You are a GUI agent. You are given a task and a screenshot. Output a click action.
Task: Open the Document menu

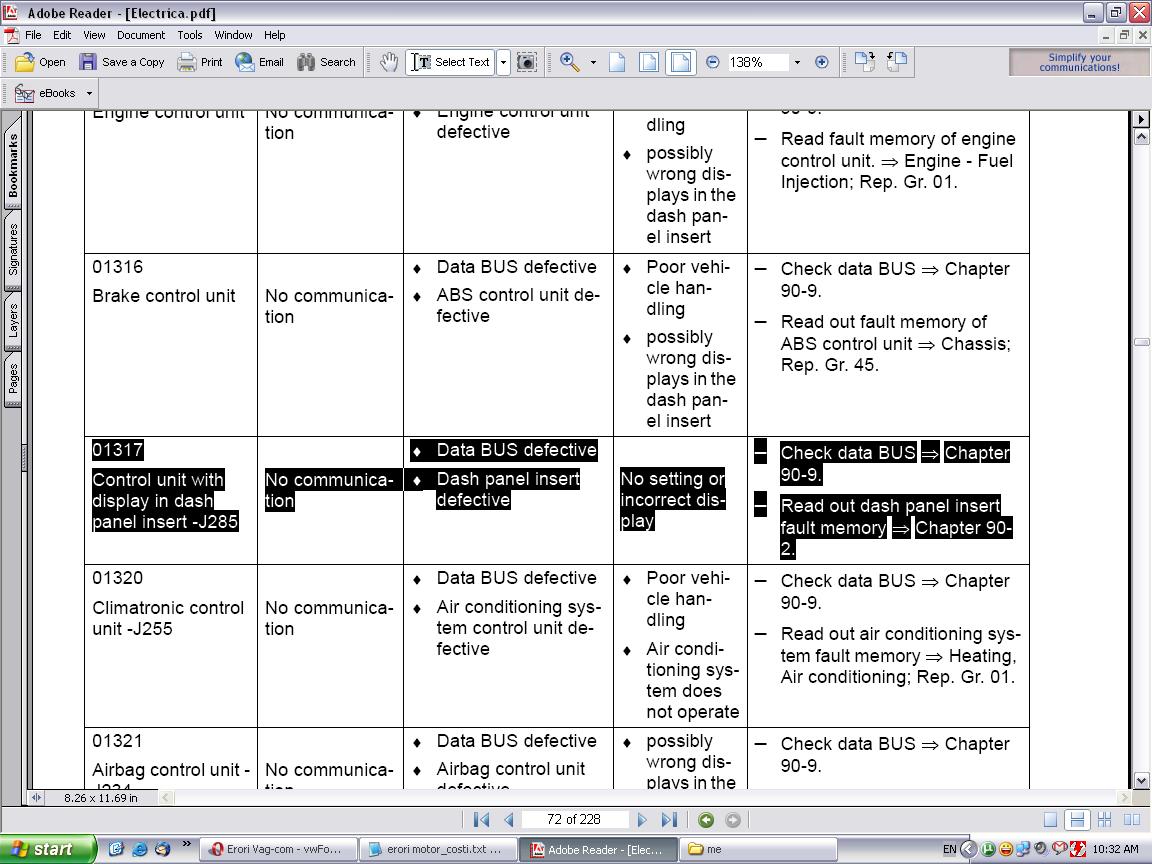140,35
